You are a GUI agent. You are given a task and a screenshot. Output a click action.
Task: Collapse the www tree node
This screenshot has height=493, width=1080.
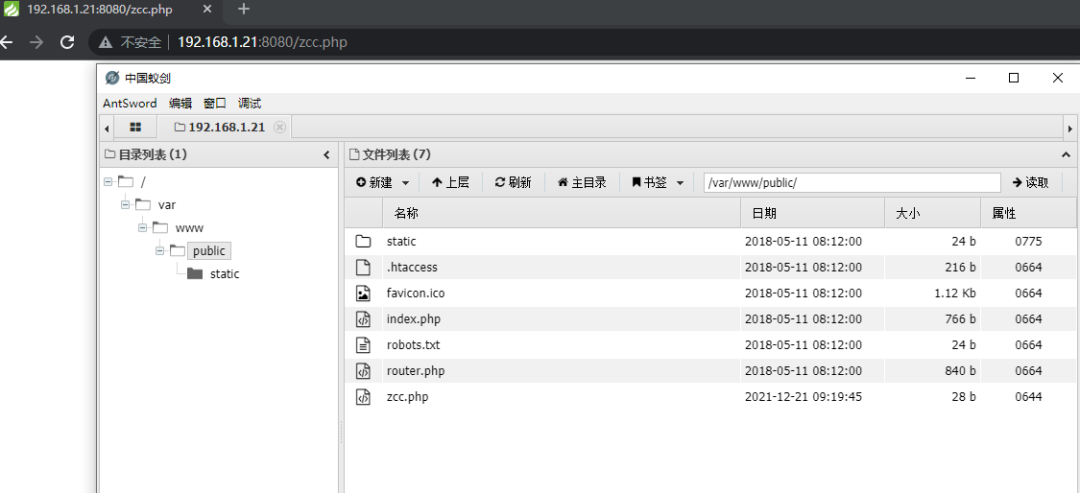[x=142, y=227]
